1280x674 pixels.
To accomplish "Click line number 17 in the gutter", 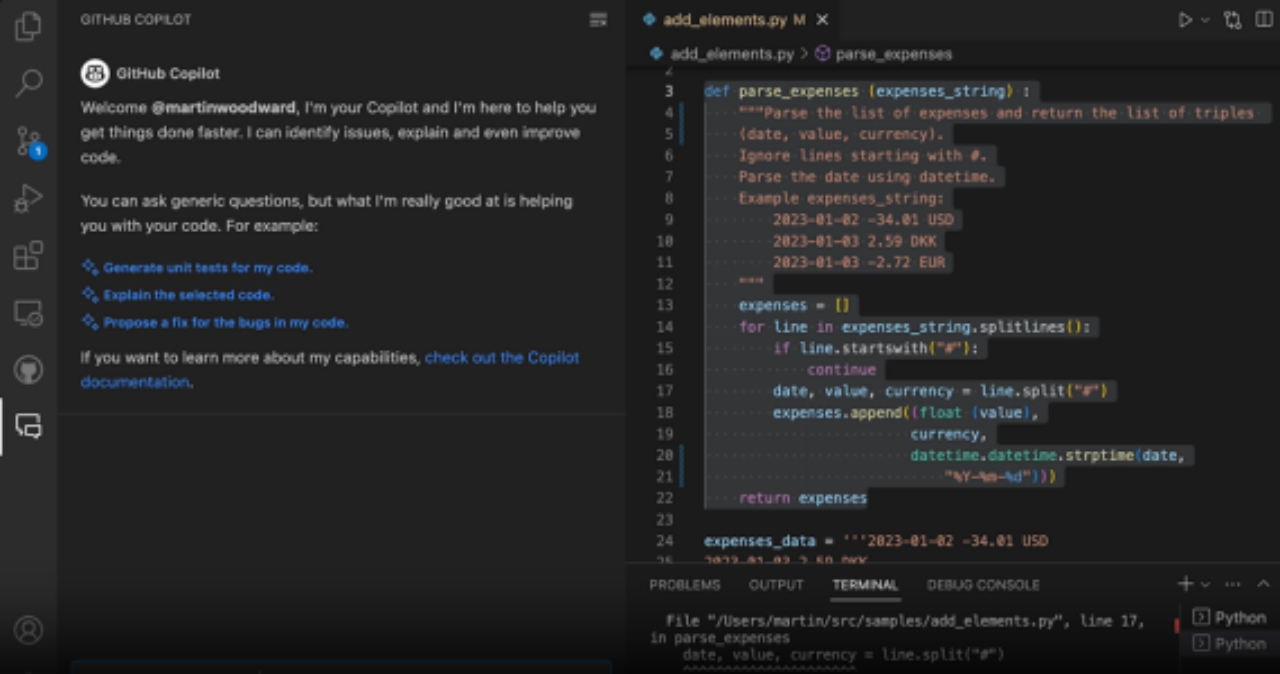I will (x=665, y=391).
